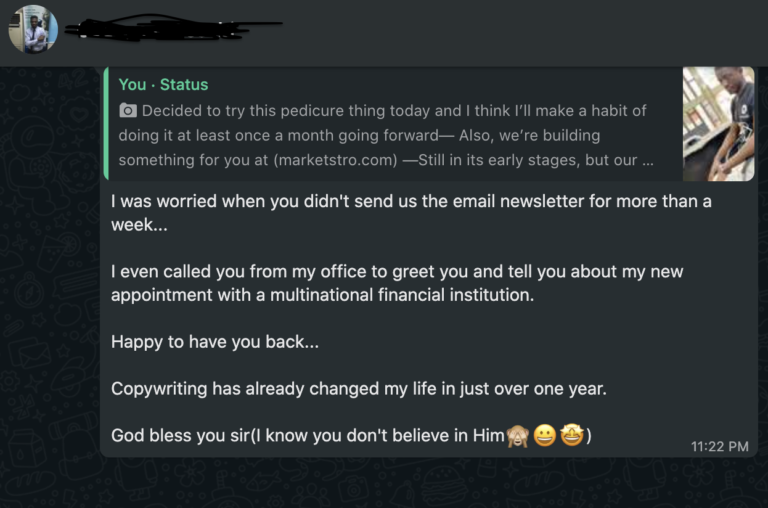Click the marketstro.com text in the quote
768x508 pixels.
(x=336, y=160)
